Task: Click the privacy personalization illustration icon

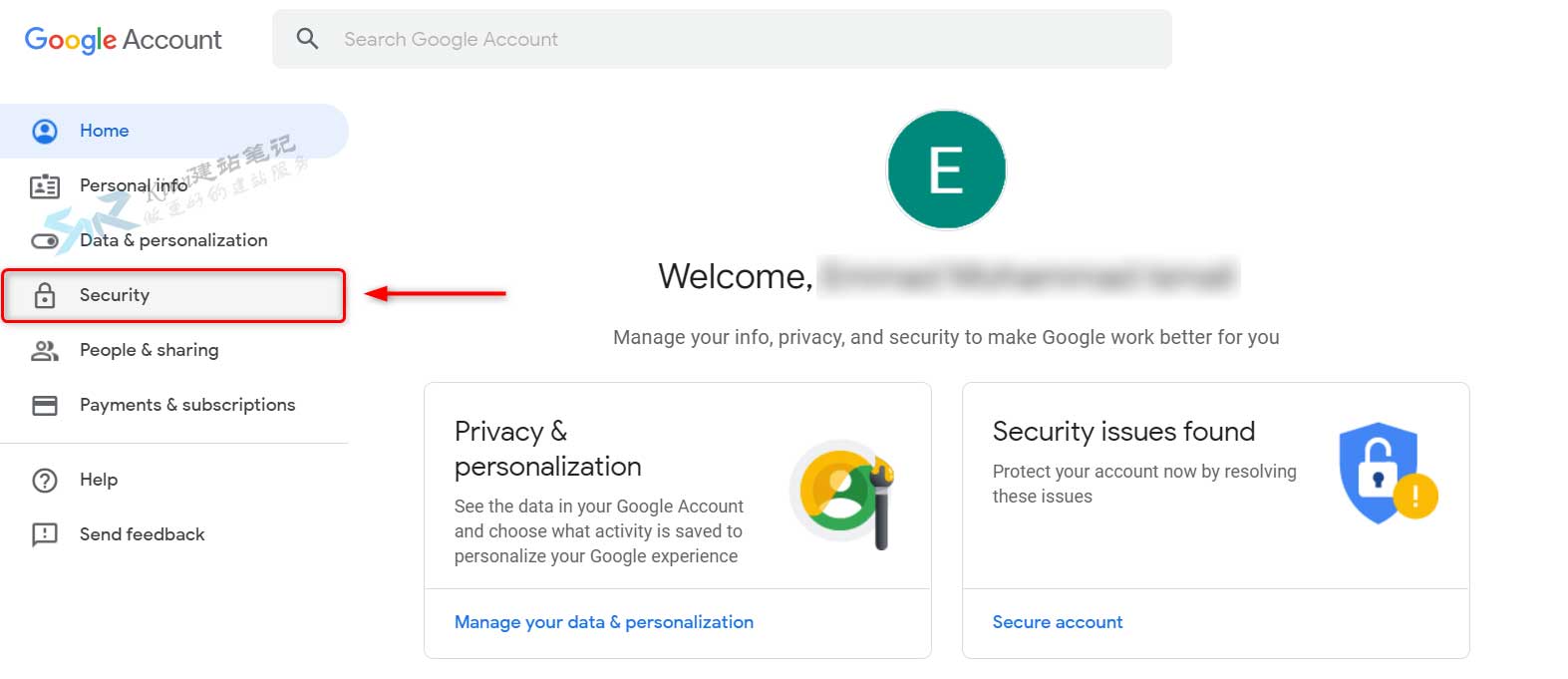Action: (x=842, y=494)
